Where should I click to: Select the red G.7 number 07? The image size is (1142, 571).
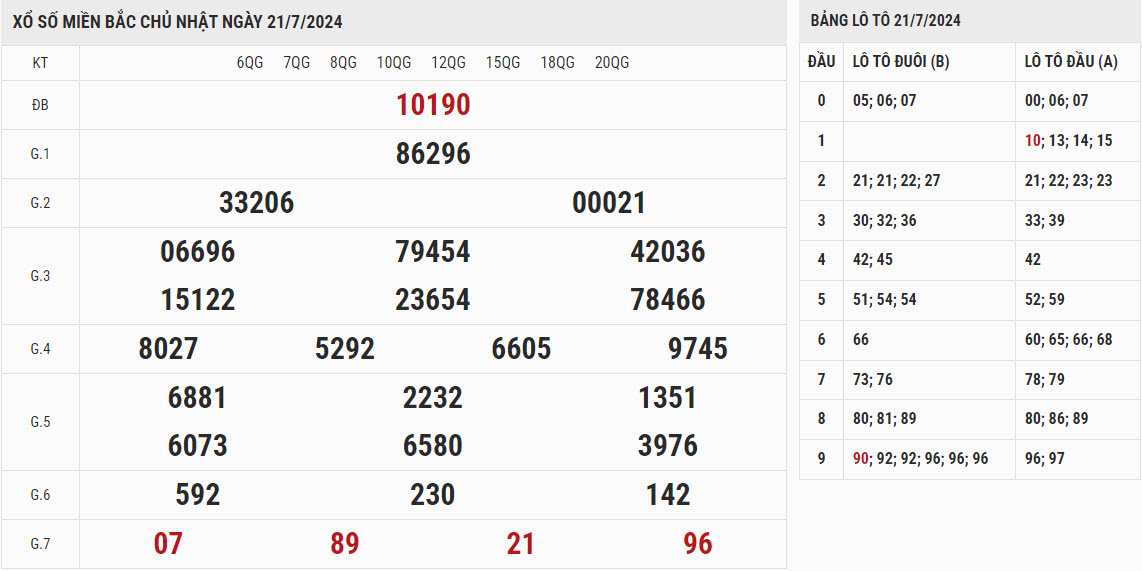[x=168, y=544]
